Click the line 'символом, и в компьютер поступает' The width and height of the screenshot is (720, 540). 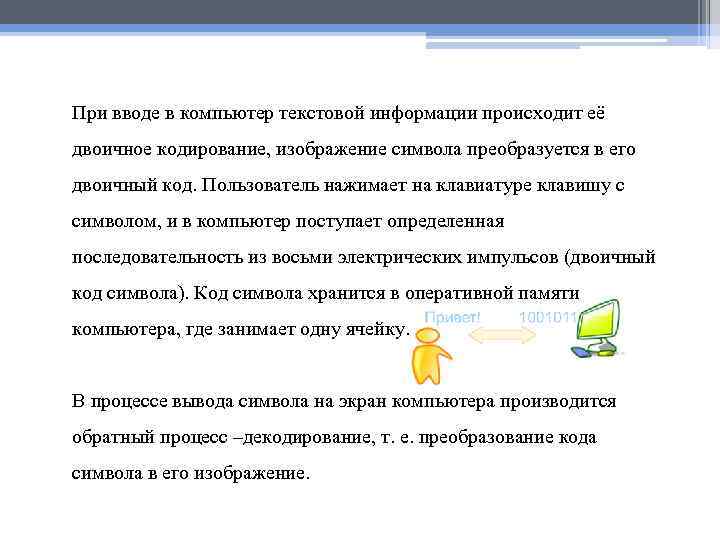click(288, 221)
